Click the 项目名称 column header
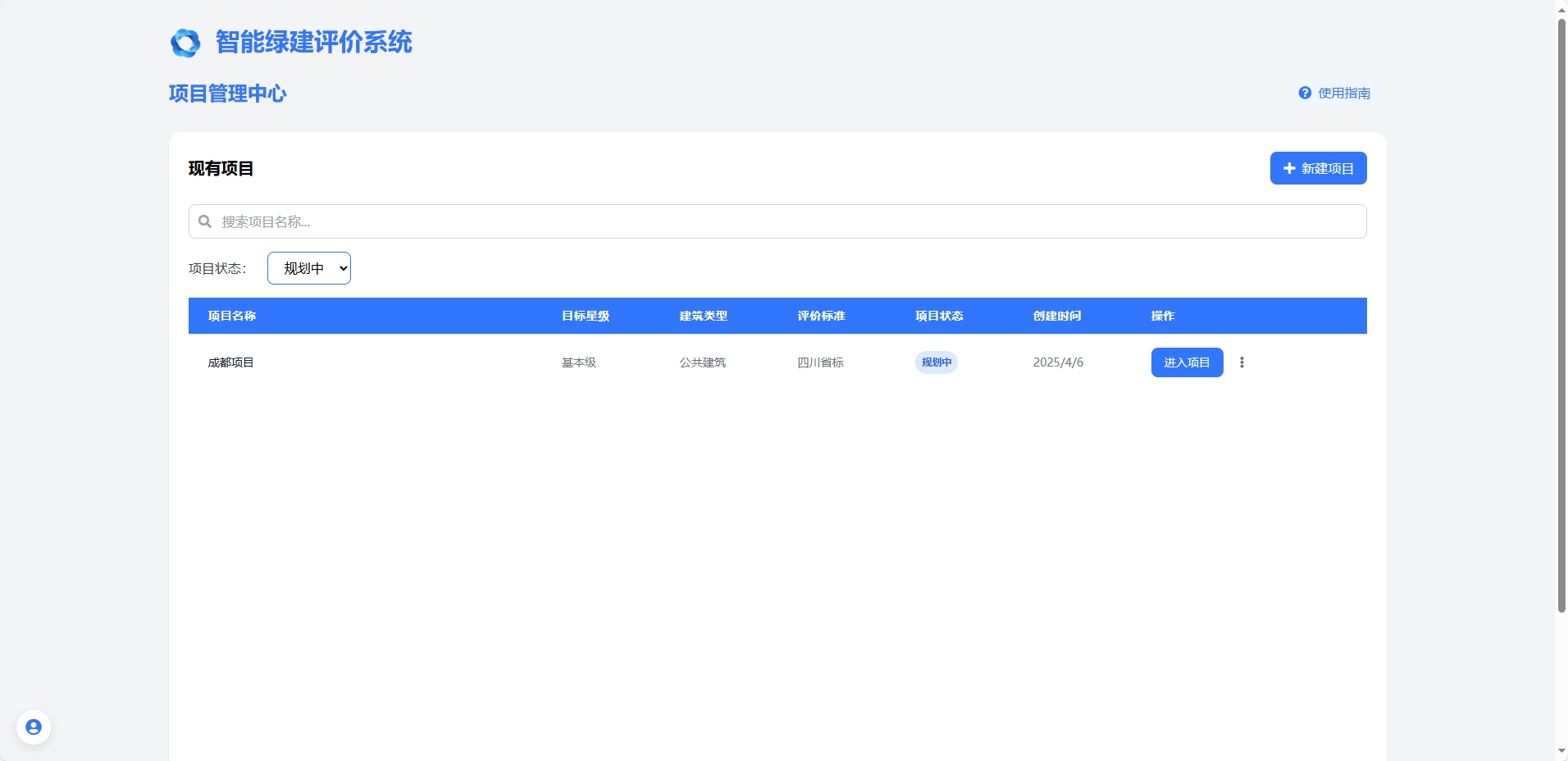Viewport: 1568px width, 761px height. pyautogui.click(x=232, y=316)
